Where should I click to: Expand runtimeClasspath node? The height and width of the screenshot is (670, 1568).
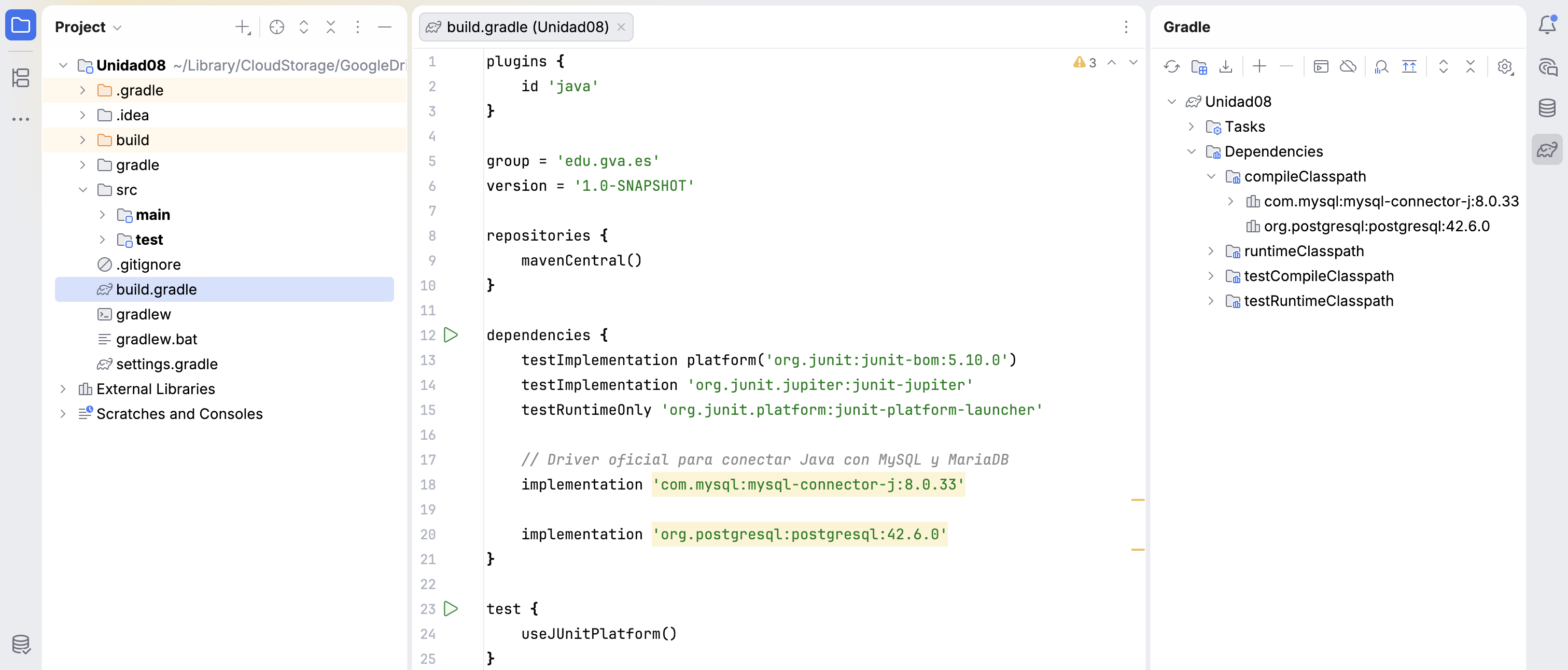tap(1211, 252)
